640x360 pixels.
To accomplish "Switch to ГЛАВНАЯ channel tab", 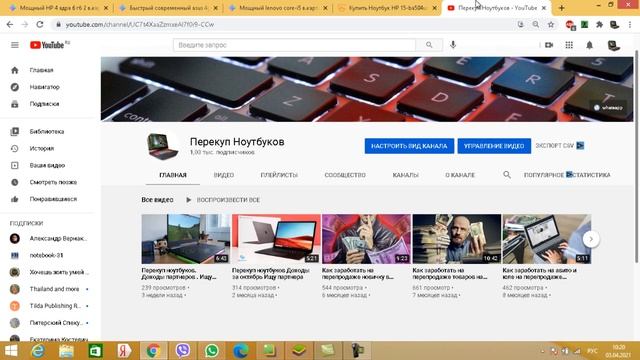I will (173, 175).
